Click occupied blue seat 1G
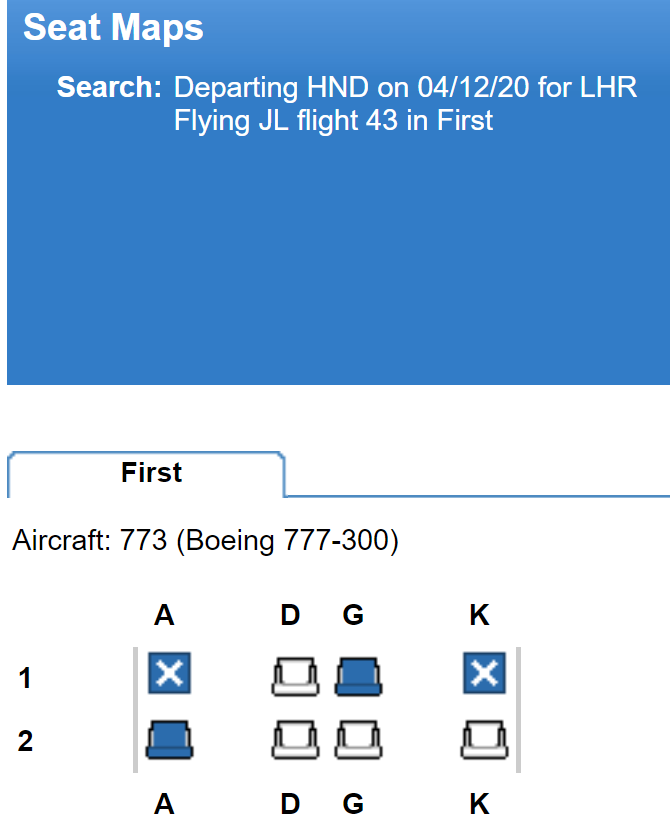This screenshot has height=837, width=670. coord(358,676)
